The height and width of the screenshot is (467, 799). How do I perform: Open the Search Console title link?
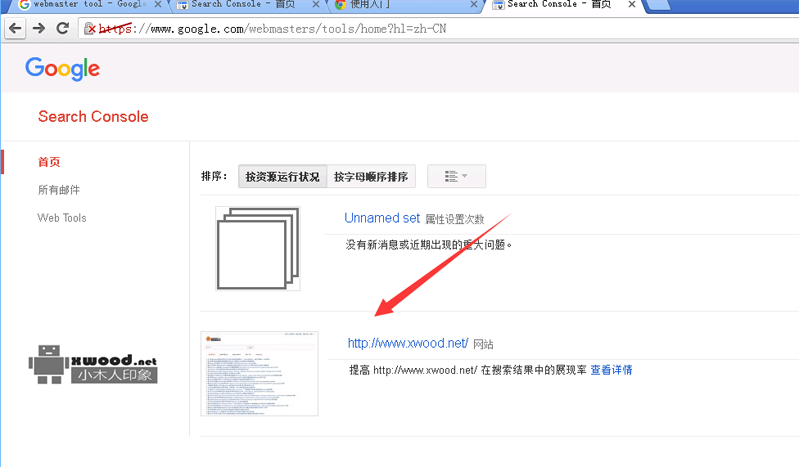(93, 117)
